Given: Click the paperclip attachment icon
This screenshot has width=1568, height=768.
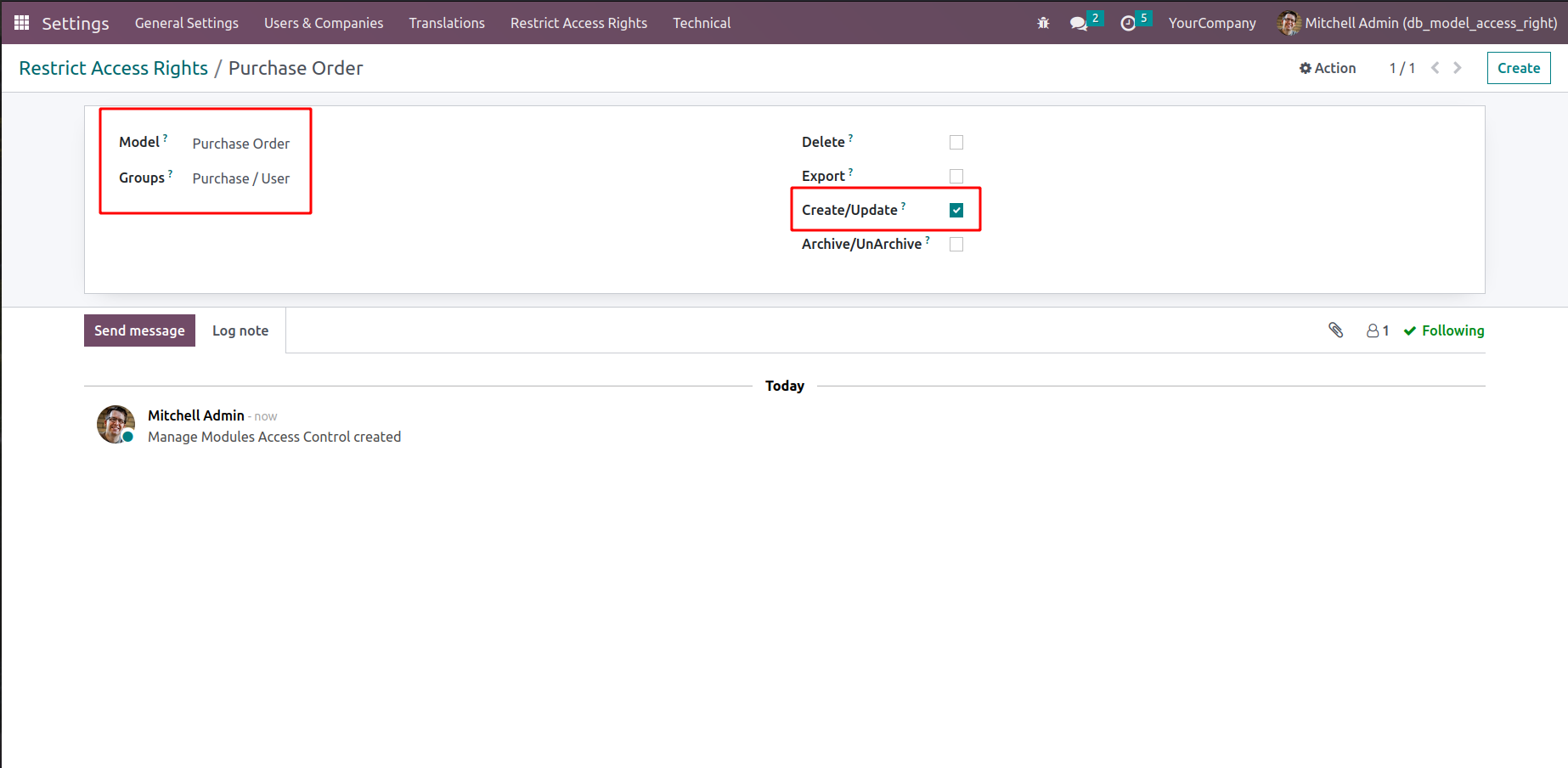Looking at the screenshot, I should (1335, 330).
